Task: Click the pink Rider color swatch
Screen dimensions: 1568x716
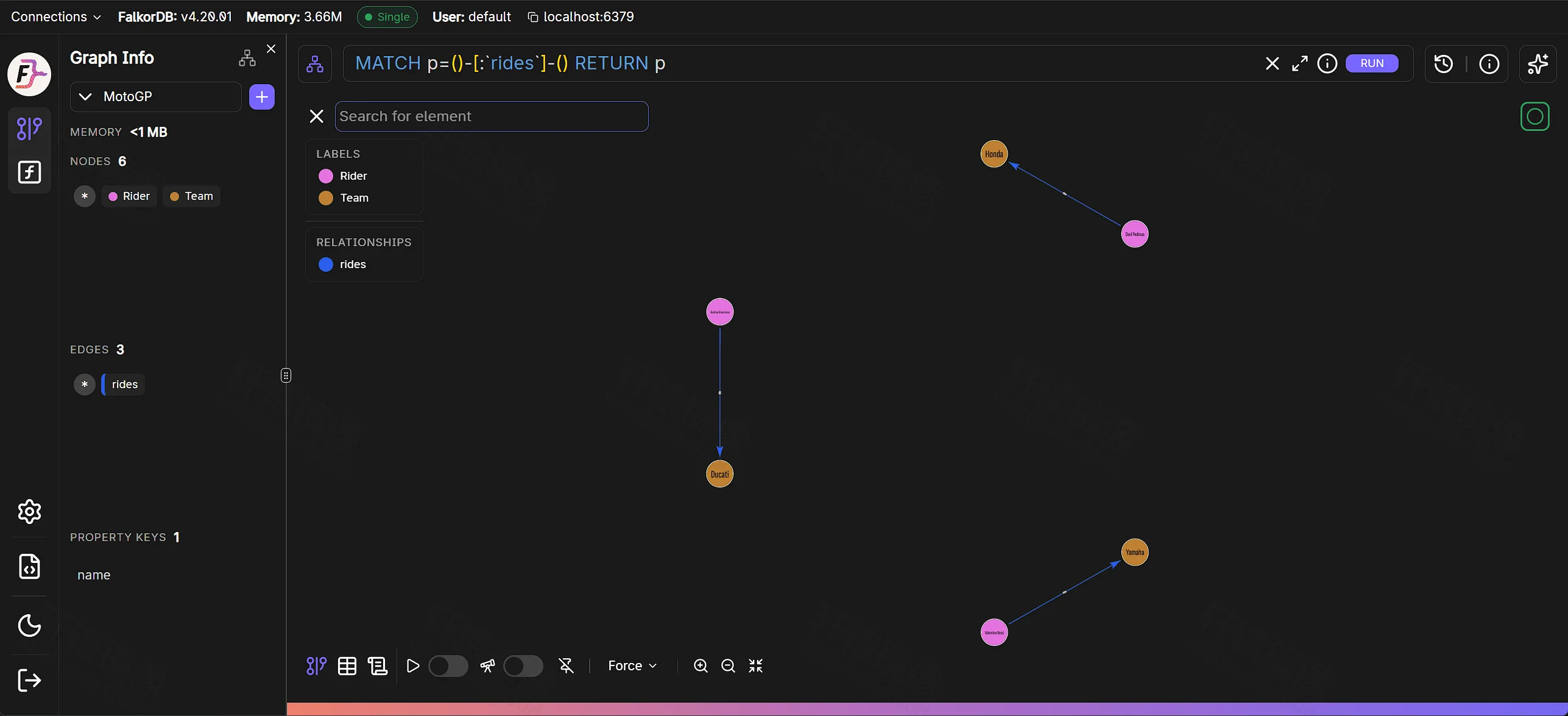Action: click(x=326, y=176)
